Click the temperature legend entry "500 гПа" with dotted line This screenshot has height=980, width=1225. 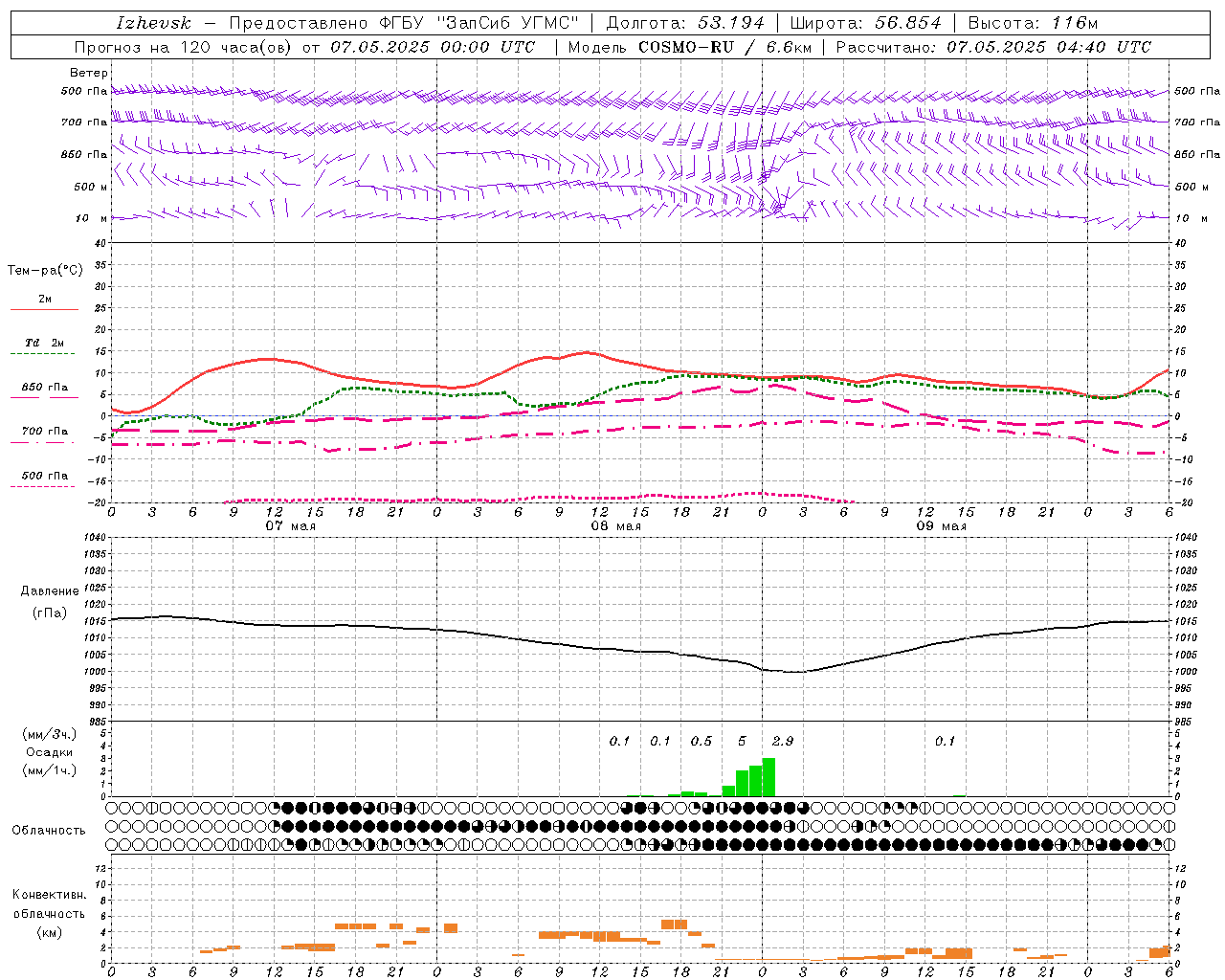point(44,476)
